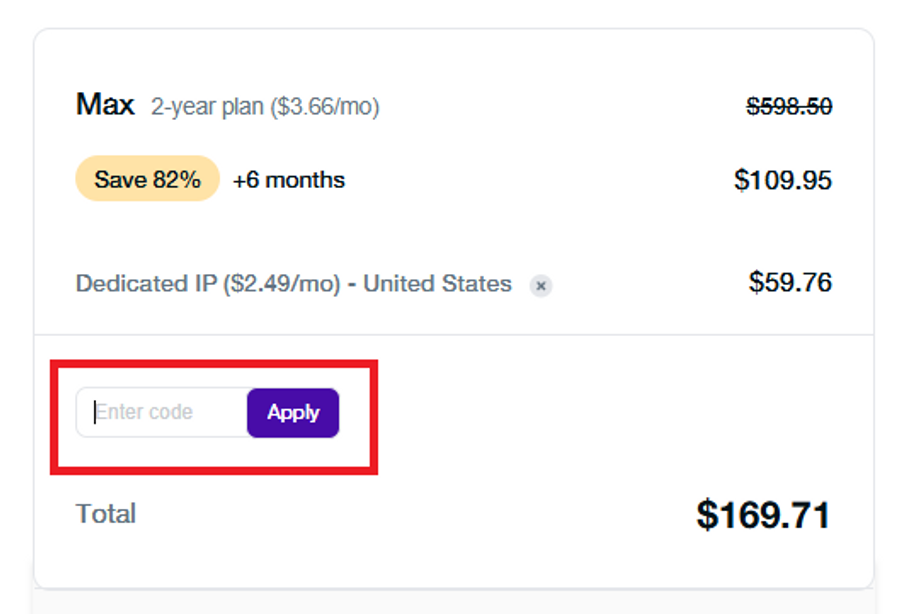Apply the coupon code
This screenshot has height=614, width=900.
point(293,412)
